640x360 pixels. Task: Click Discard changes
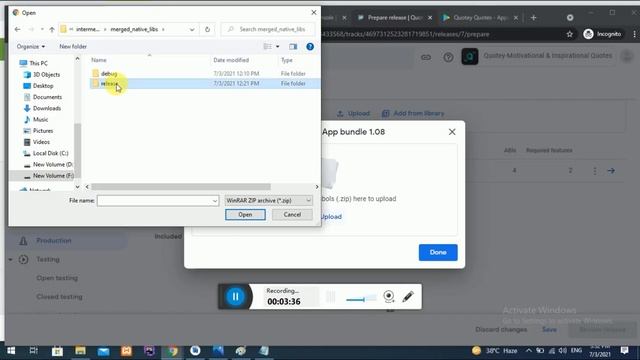[x=501, y=329]
